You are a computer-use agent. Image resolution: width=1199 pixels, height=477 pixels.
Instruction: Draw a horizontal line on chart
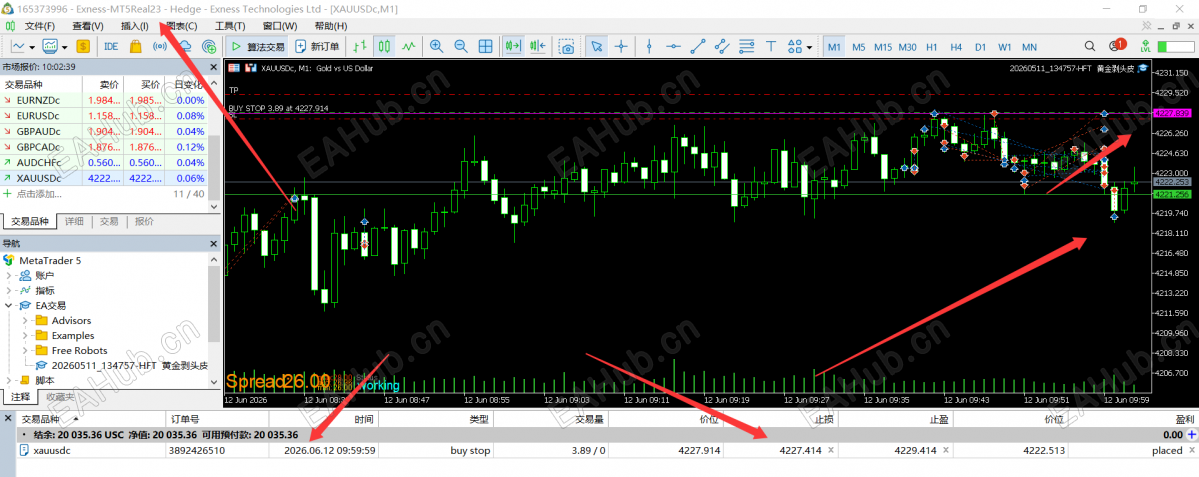673,46
